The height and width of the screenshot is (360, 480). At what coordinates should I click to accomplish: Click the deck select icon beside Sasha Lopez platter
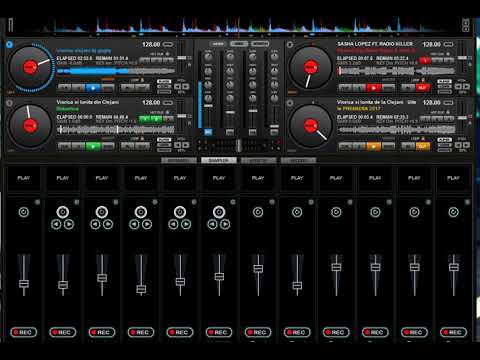(x=290, y=44)
